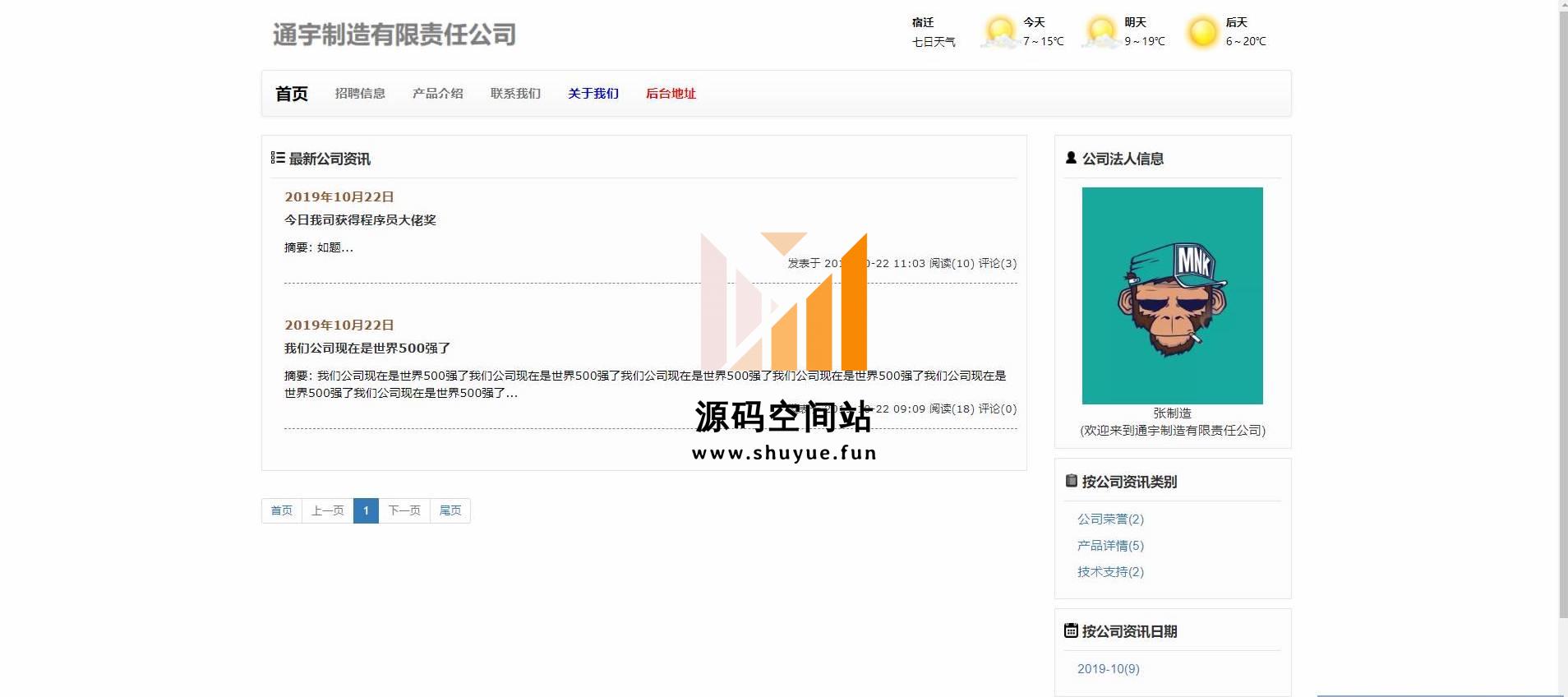
Task: Click the monkey avatar portrait image
Action: [x=1172, y=295]
